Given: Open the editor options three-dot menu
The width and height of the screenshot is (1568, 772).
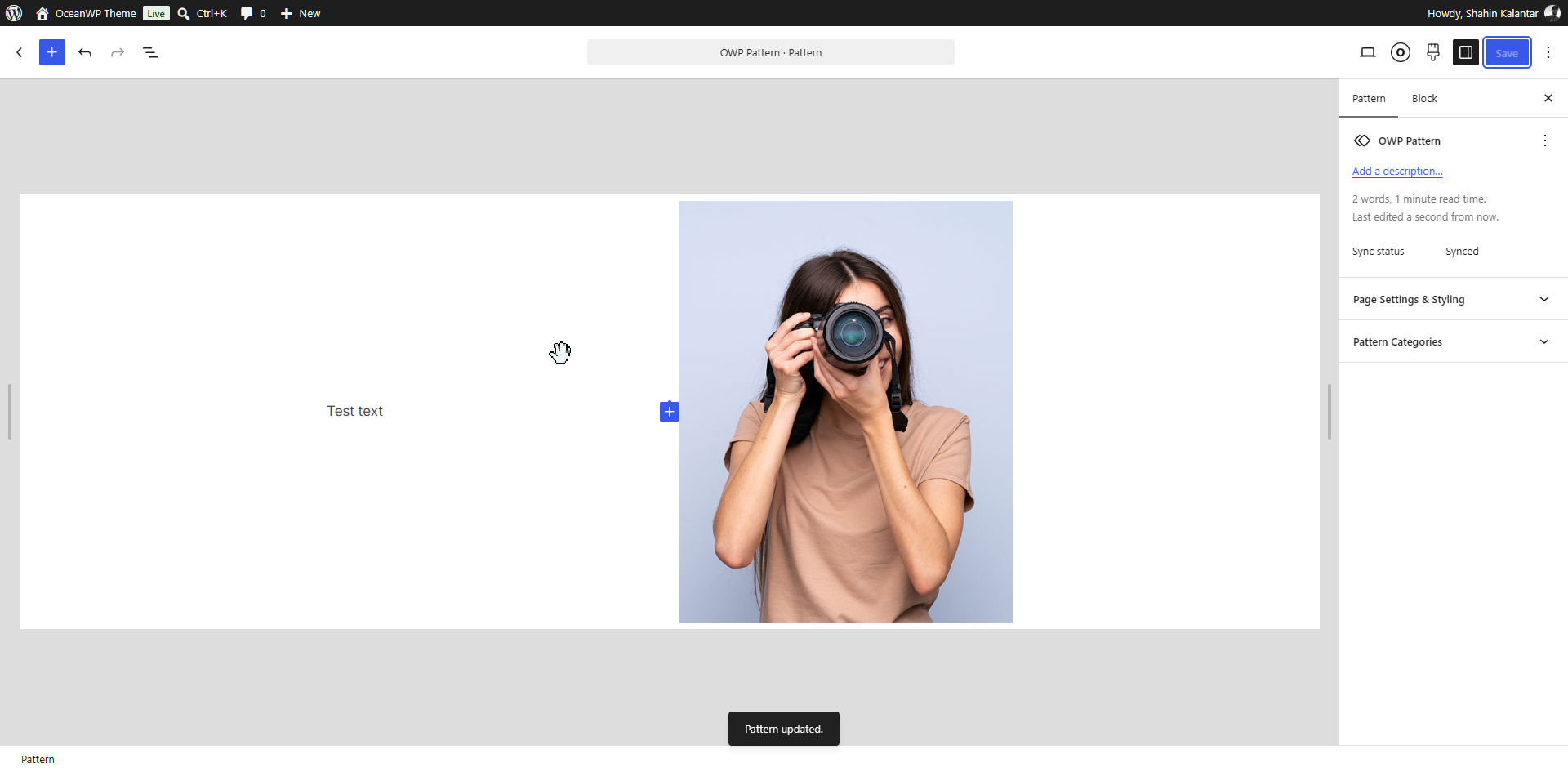Looking at the screenshot, I should (1548, 52).
